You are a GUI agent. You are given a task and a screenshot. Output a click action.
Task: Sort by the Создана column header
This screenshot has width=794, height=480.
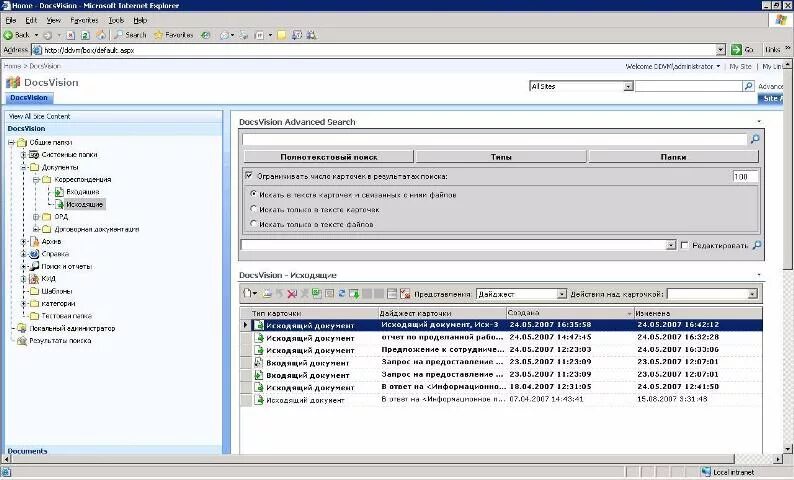click(x=570, y=313)
